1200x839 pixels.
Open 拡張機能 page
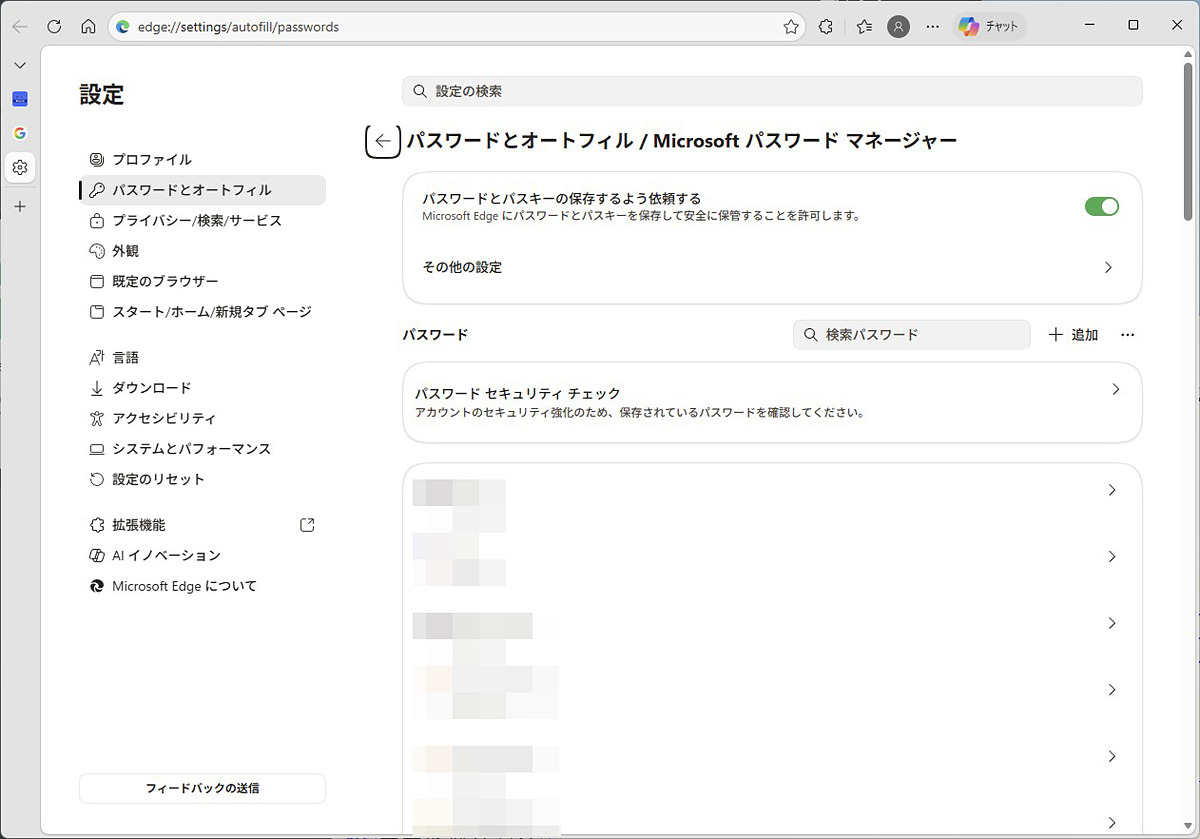coord(202,525)
